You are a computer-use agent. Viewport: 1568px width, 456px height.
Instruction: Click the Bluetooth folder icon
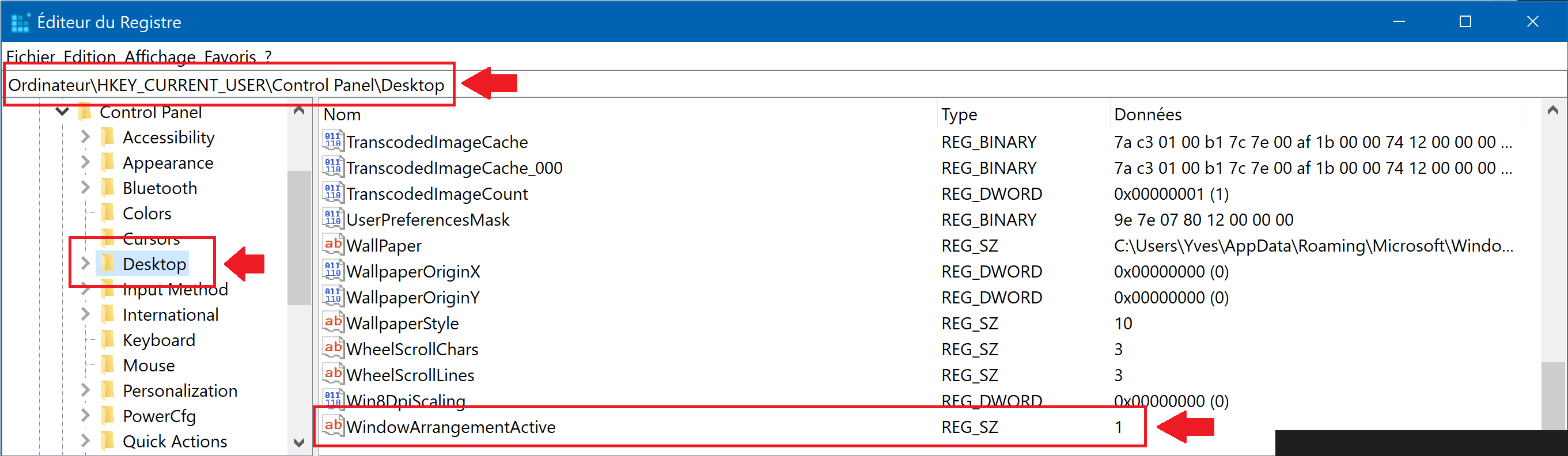point(107,188)
